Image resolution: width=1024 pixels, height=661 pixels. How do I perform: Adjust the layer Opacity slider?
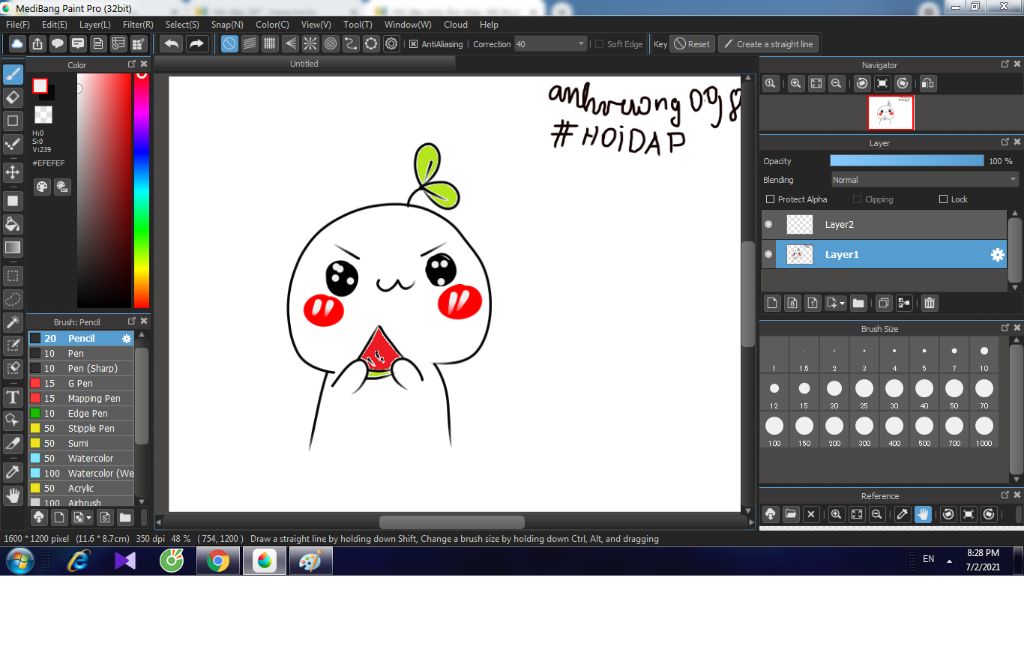click(906, 161)
